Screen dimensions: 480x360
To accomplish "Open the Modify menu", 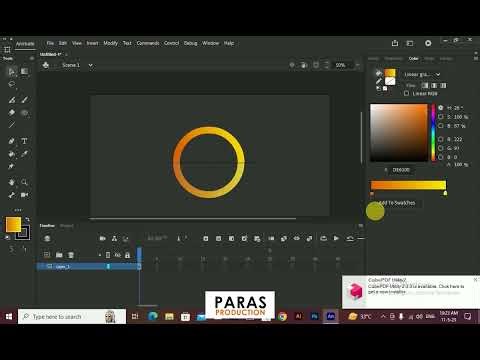I will click(x=110, y=43).
